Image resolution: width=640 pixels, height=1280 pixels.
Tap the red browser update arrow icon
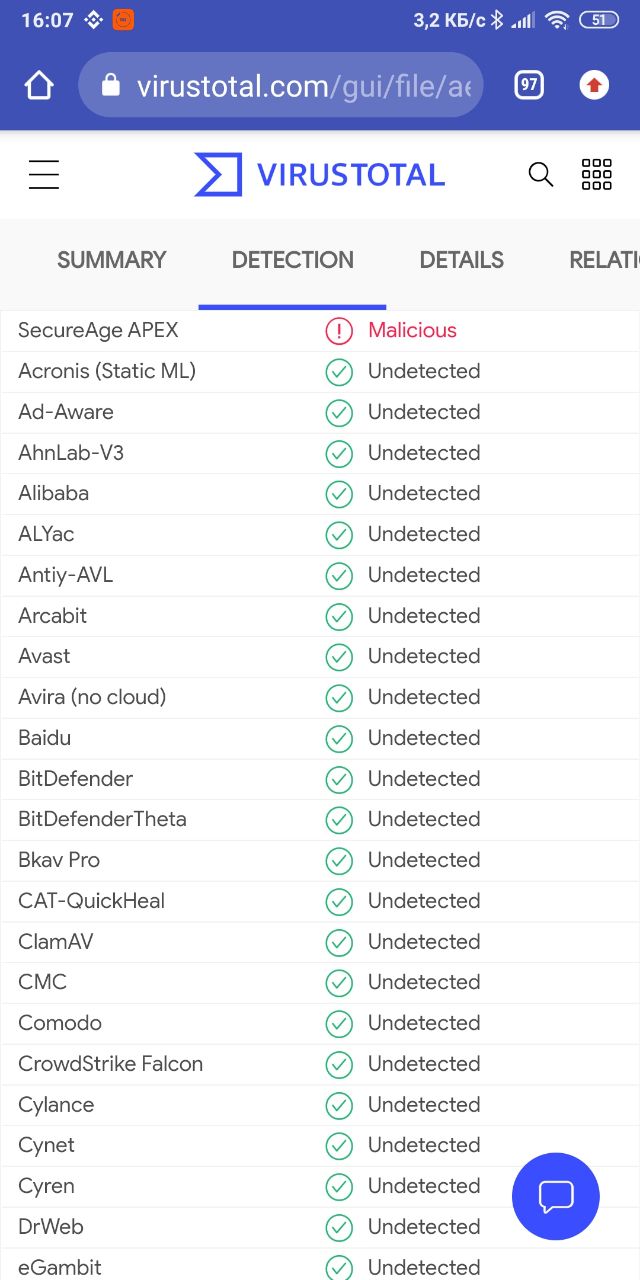pyautogui.click(x=594, y=86)
